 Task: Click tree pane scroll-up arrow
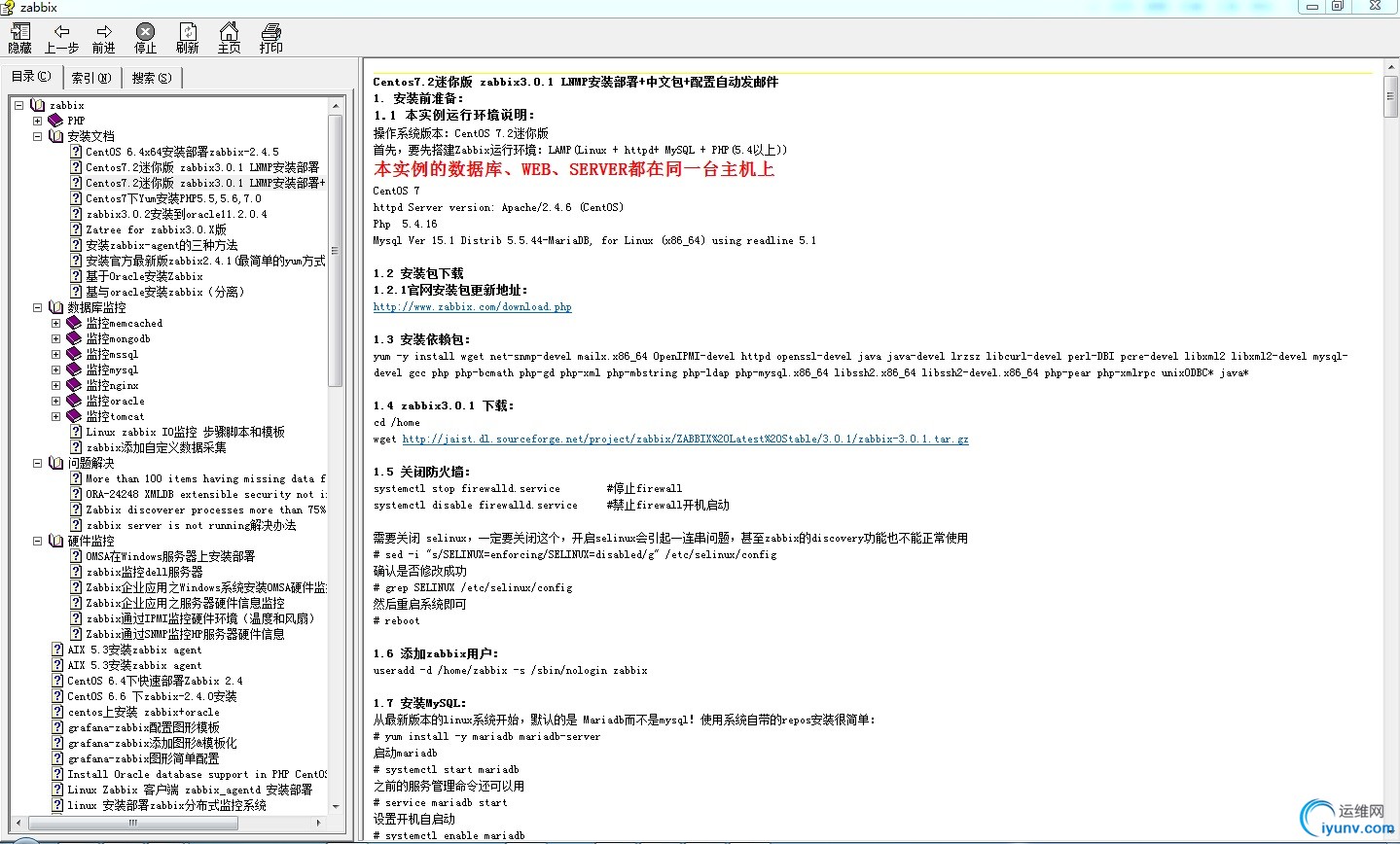click(x=336, y=106)
